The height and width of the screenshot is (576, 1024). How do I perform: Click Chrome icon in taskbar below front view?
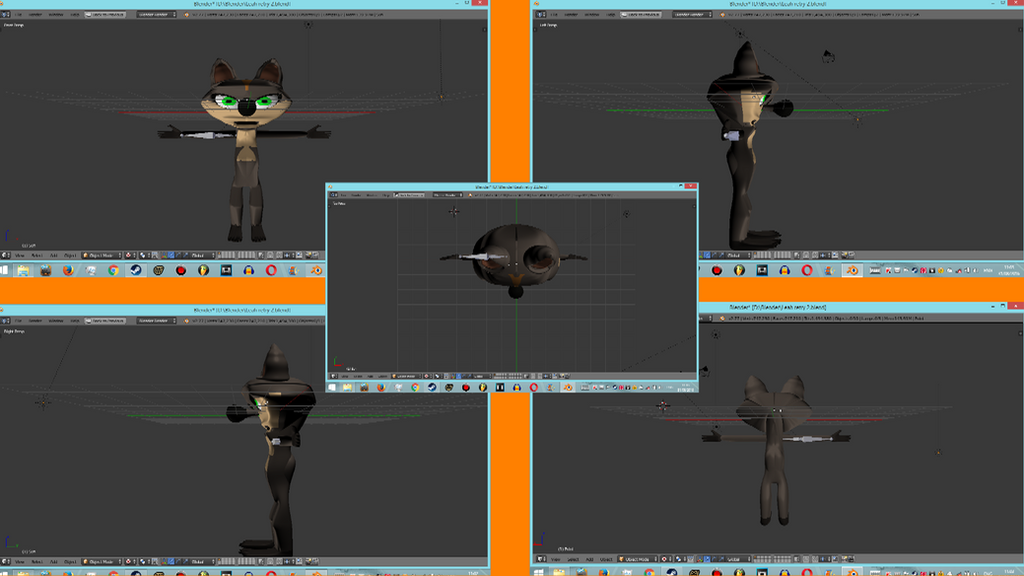(x=113, y=270)
